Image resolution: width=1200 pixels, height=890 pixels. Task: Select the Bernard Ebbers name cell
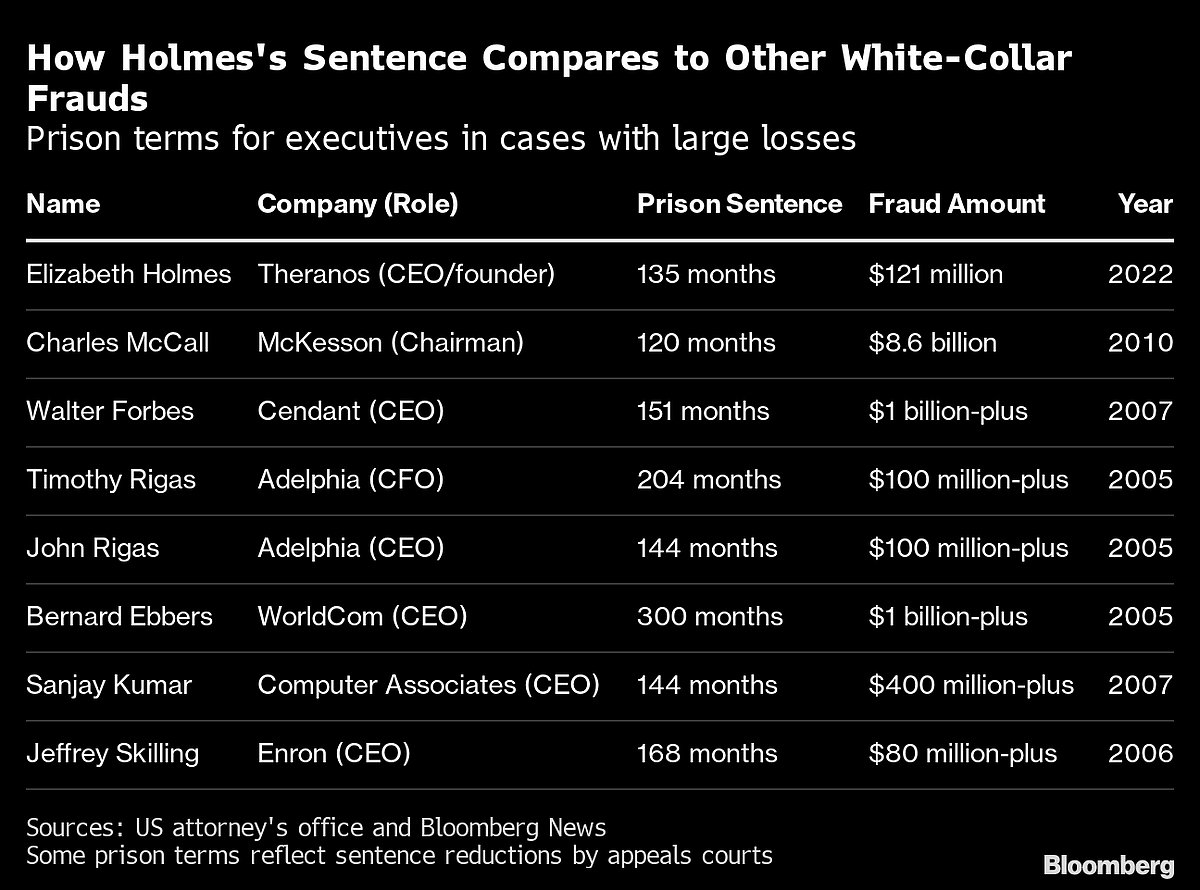(120, 616)
